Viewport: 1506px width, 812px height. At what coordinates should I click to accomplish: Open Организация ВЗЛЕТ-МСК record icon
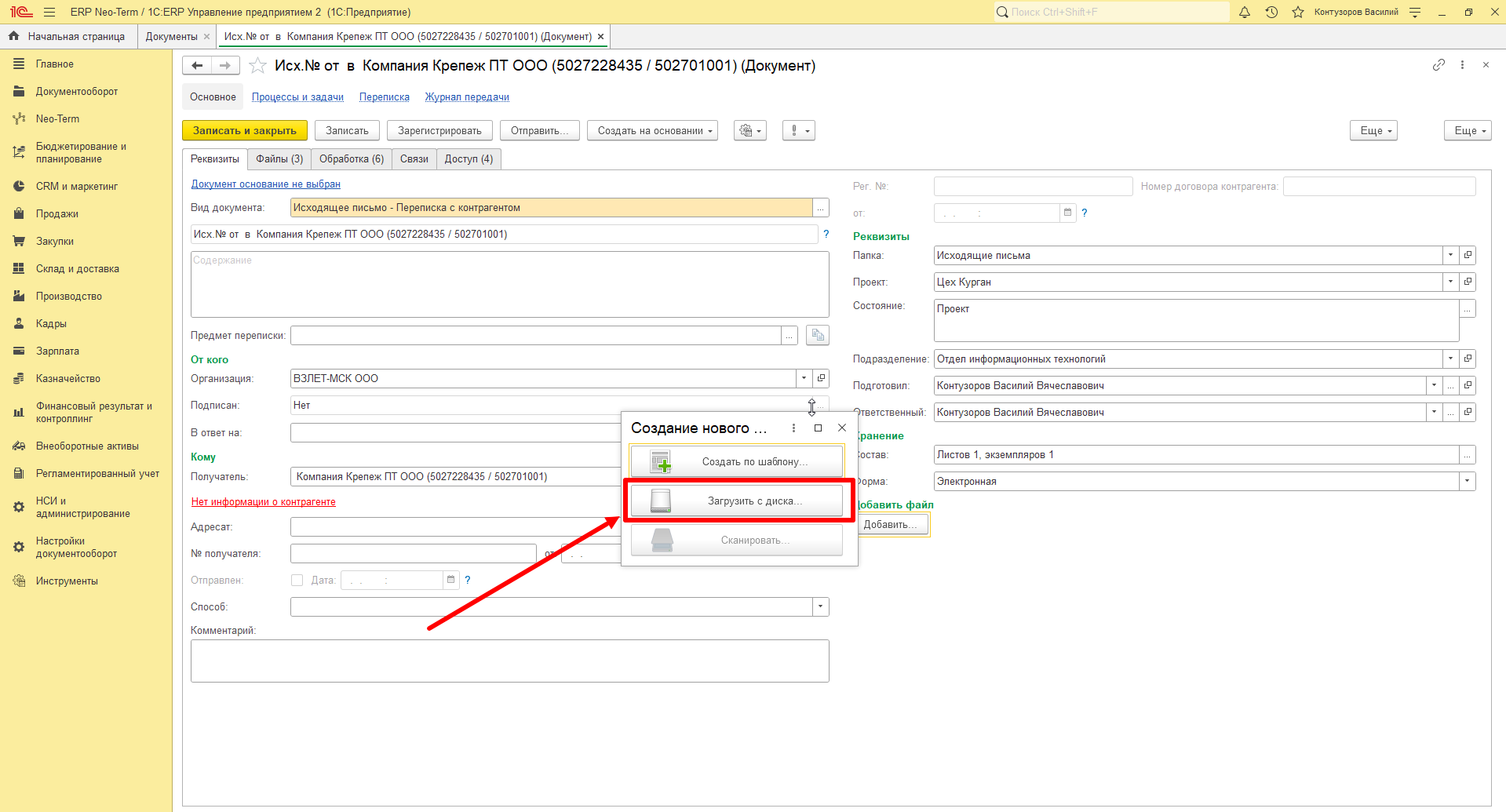pos(821,379)
